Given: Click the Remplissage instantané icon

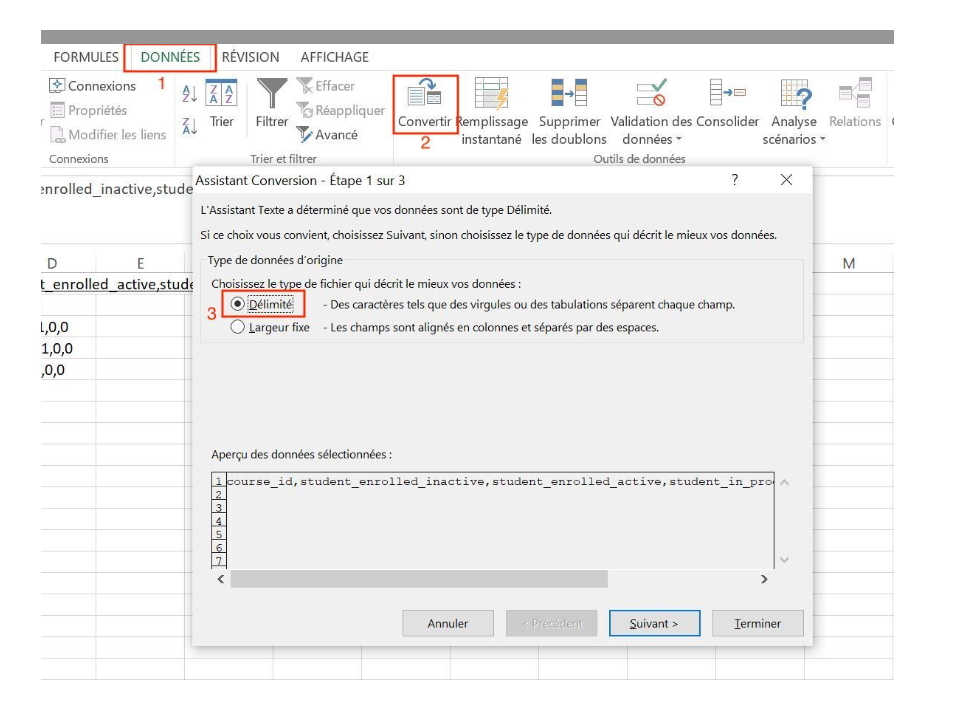Looking at the screenshot, I should point(492,93).
